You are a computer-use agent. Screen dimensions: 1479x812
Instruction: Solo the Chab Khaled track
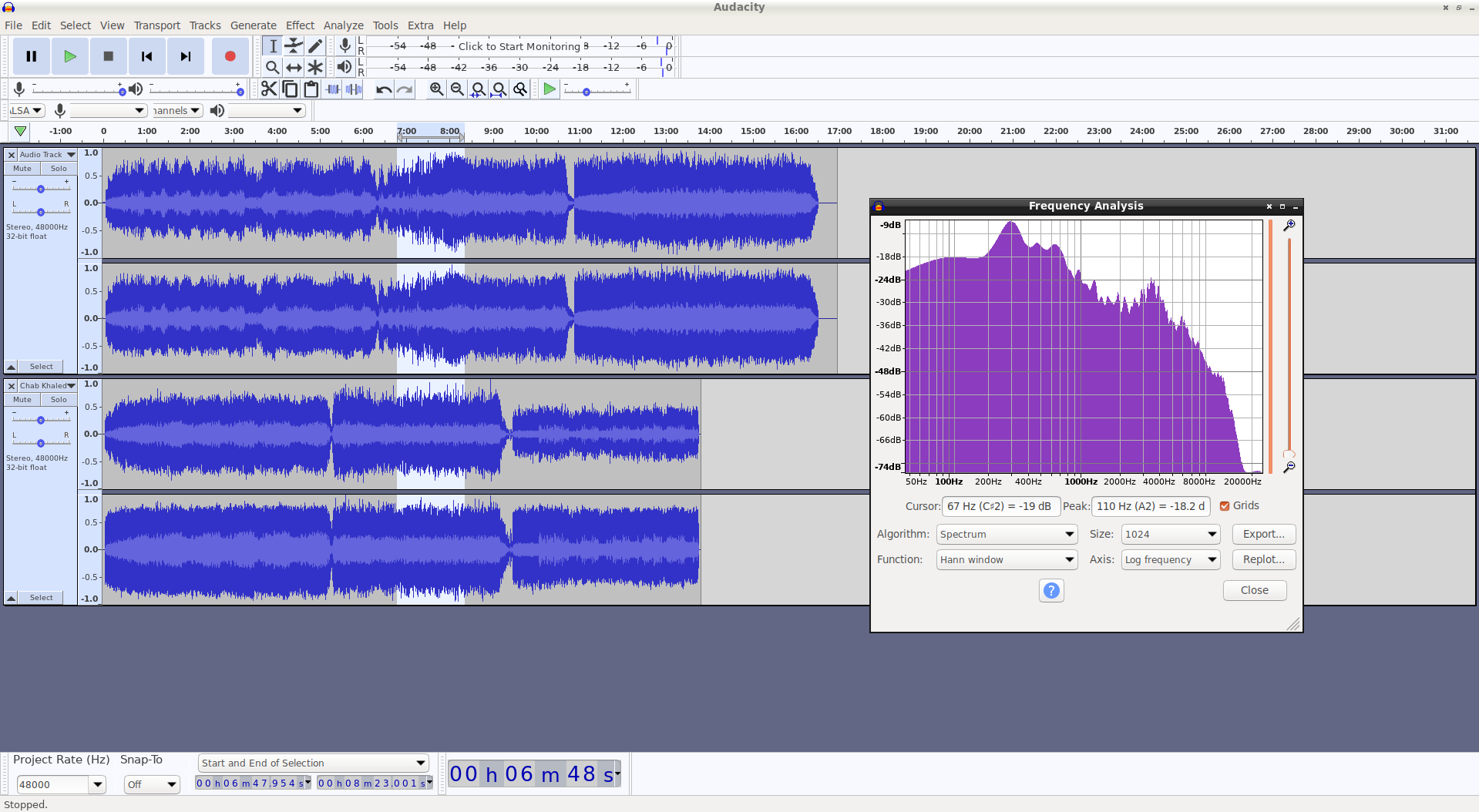click(59, 400)
